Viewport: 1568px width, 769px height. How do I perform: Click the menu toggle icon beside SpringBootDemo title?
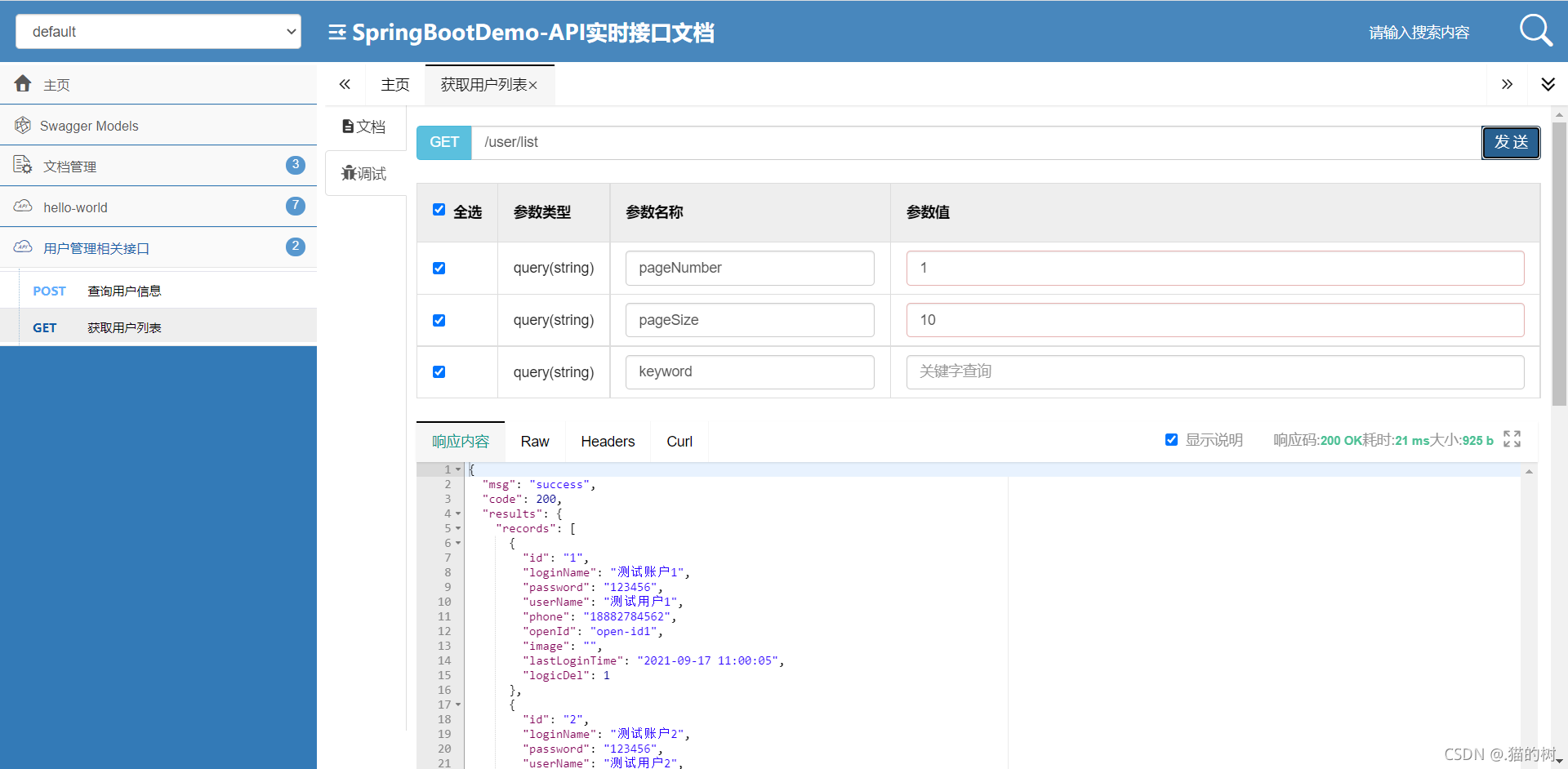[x=336, y=33]
